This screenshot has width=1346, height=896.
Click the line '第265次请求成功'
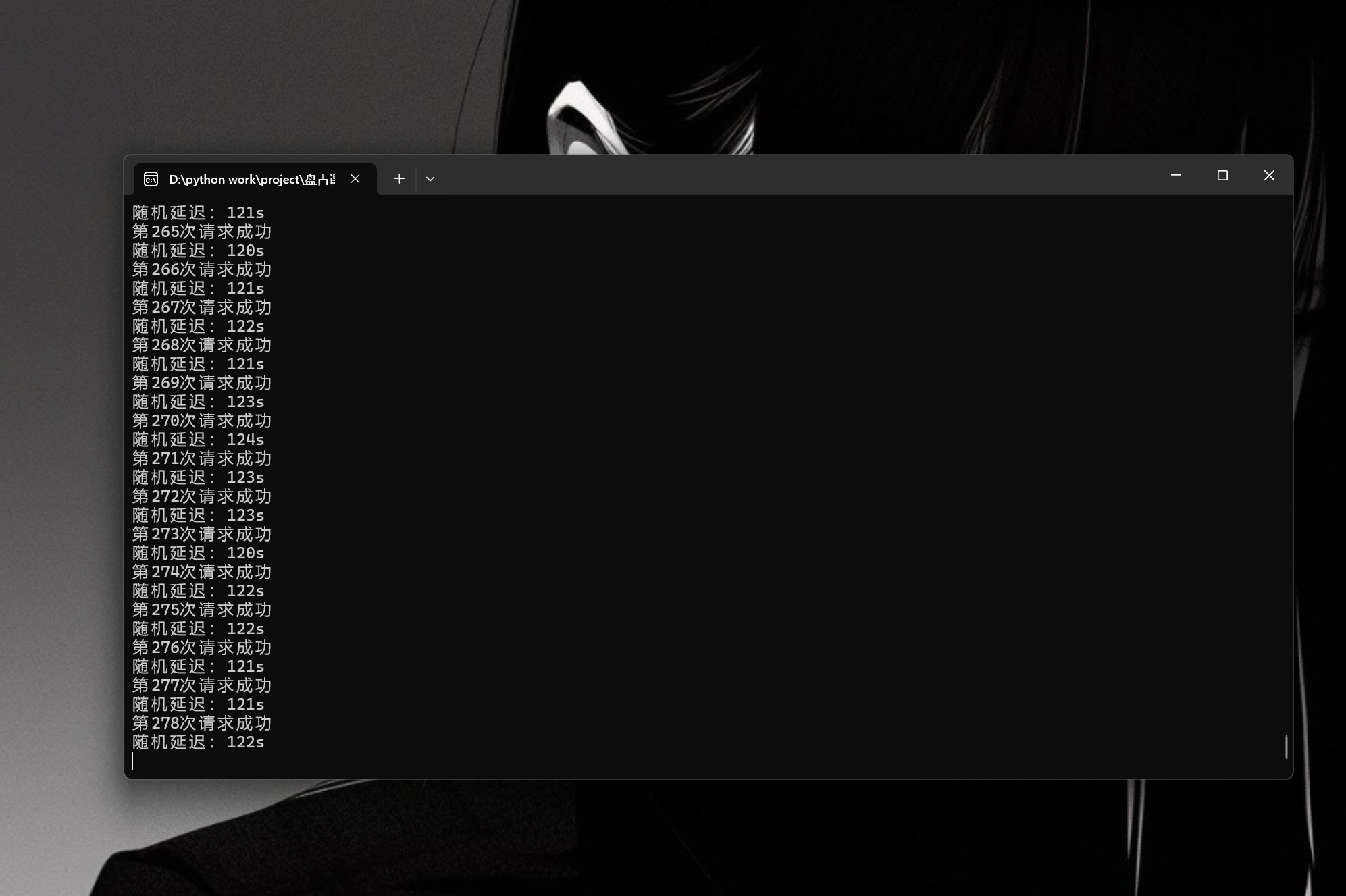(201, 232)
